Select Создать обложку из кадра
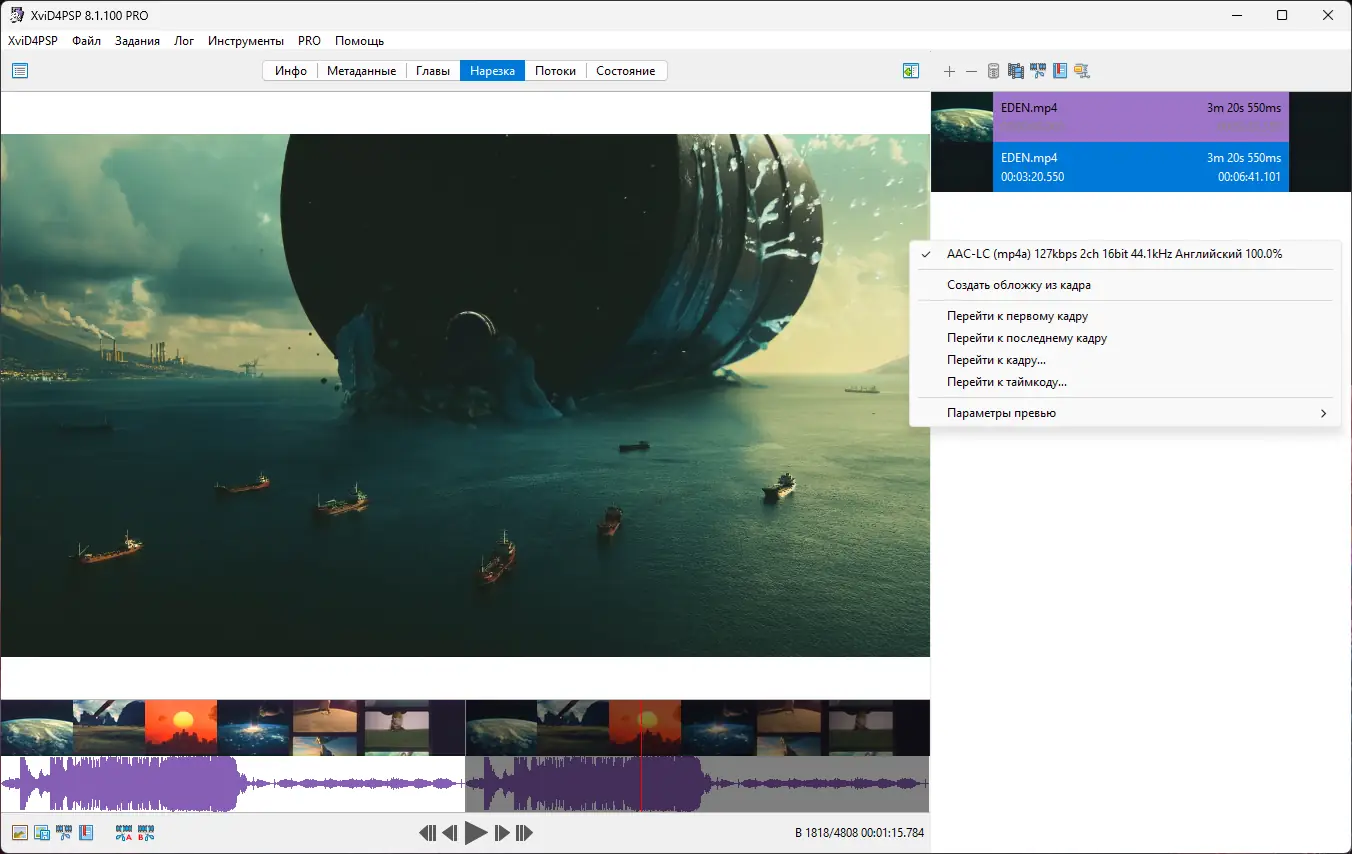 coord(1018,285)
